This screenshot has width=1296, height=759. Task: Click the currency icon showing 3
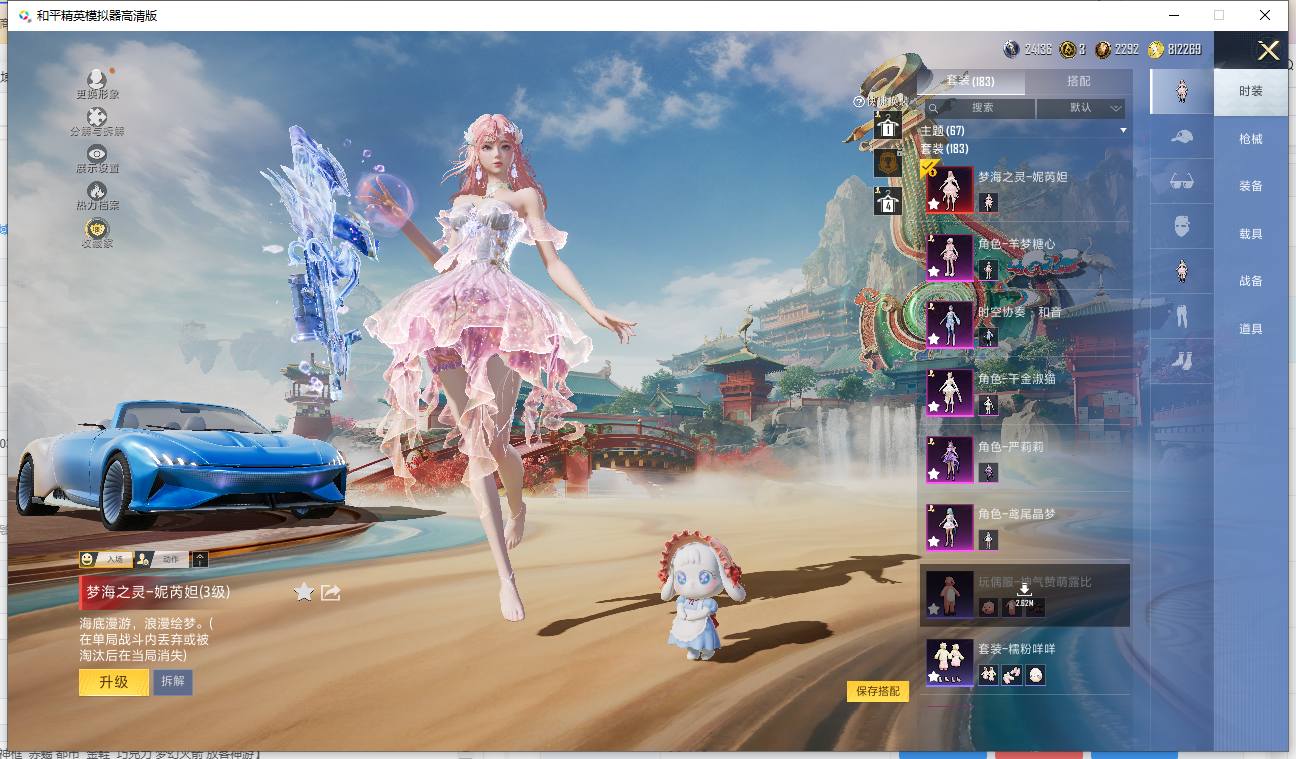coord(1068,49)
